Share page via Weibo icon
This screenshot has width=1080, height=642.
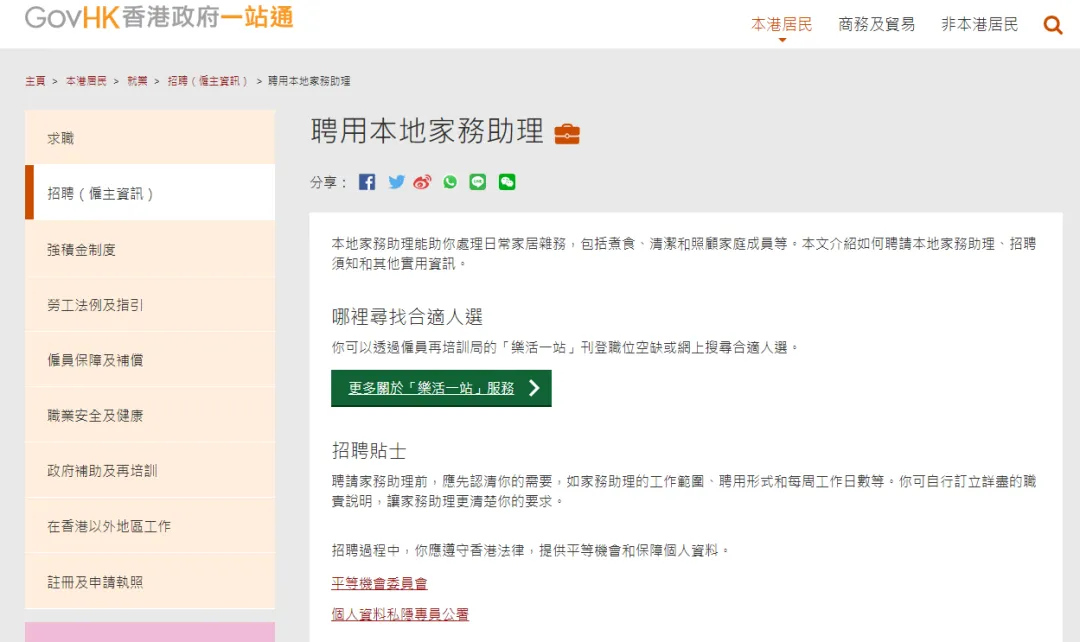click(x=423, y=182)
